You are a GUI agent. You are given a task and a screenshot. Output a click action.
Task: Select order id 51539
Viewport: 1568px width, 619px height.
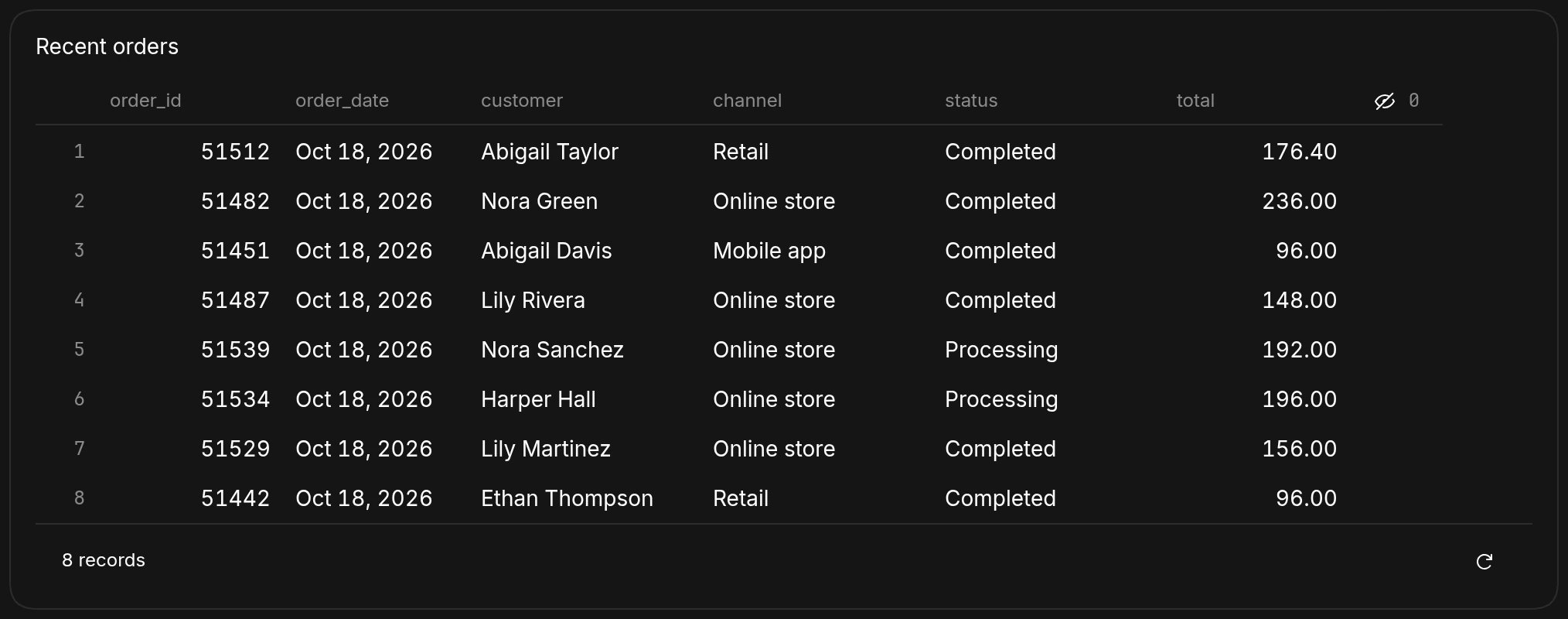(x=235, y=350)
